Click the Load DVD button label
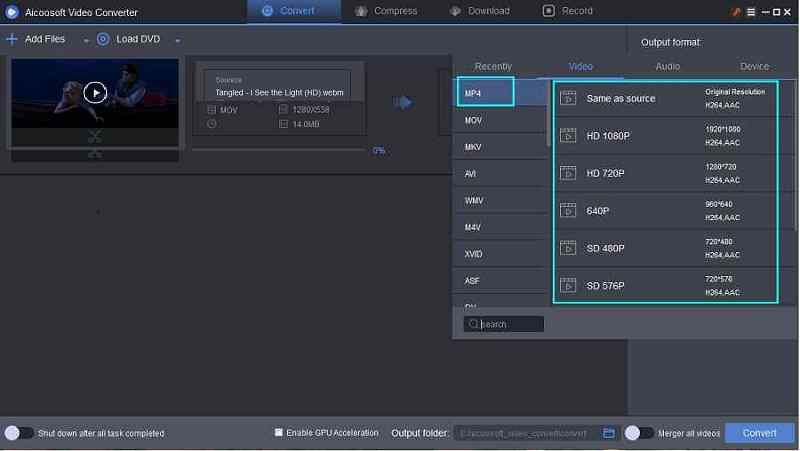Screen dimensions: 800x451 click(x=138, y=39)
